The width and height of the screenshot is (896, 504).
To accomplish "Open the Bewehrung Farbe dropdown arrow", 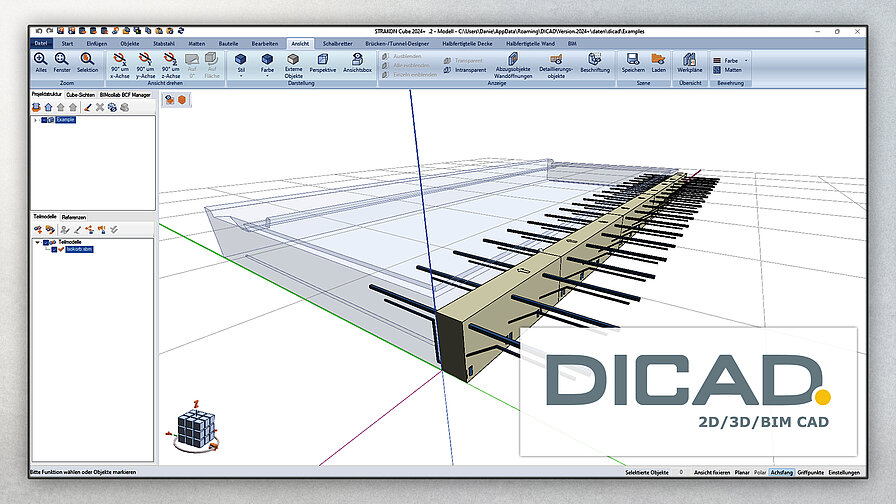I will (x=746, y=60).
